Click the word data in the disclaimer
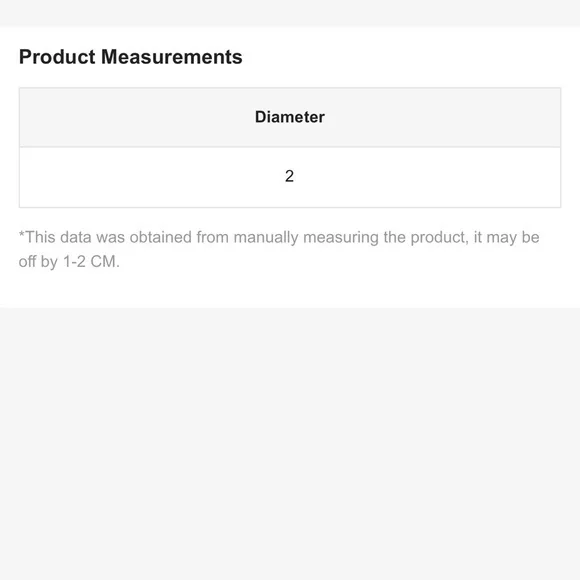 point(76,237)
